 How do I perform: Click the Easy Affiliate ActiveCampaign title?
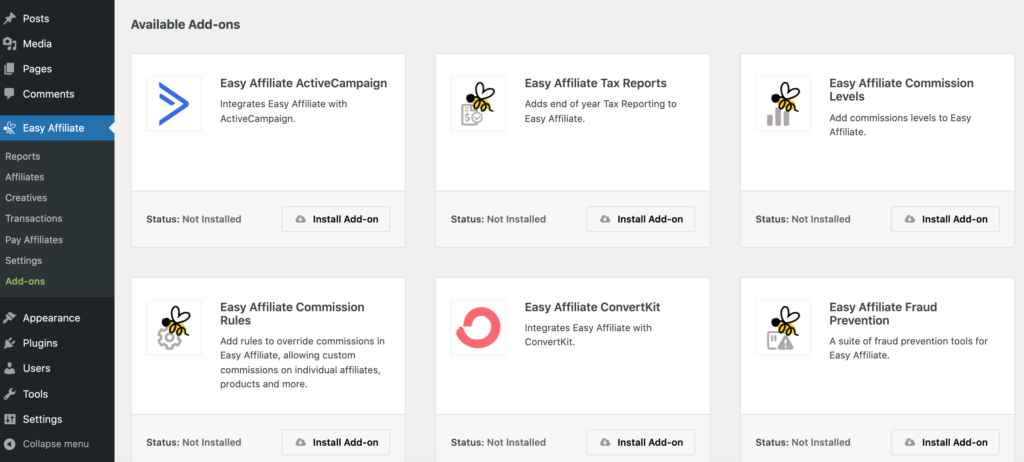(x=304, y=83)
